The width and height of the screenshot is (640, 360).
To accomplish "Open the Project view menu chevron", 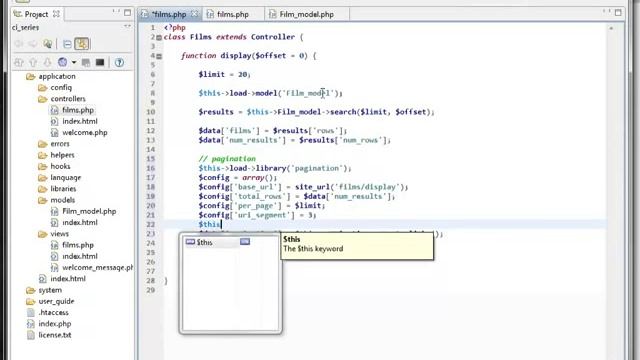I will click(x=127, y=27).
